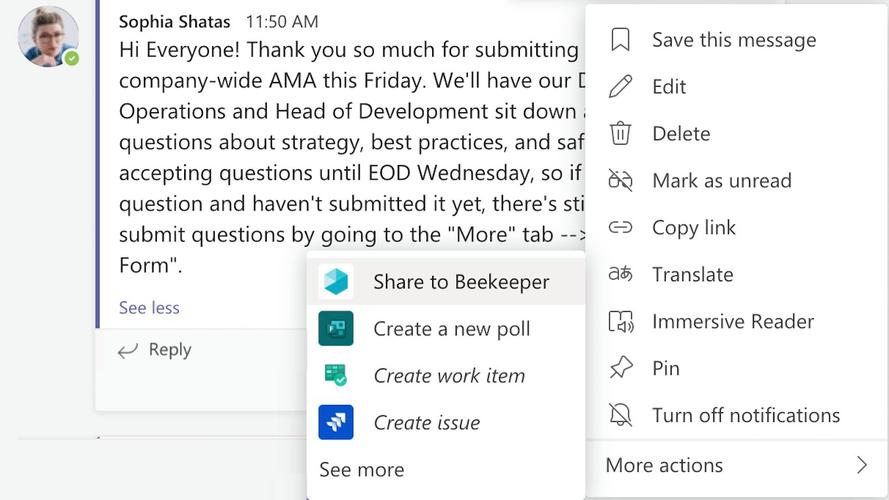Click the Translate language icon
Image resolution: width=889 pixels, height=500 pixels.
click(x=620, y=275)
